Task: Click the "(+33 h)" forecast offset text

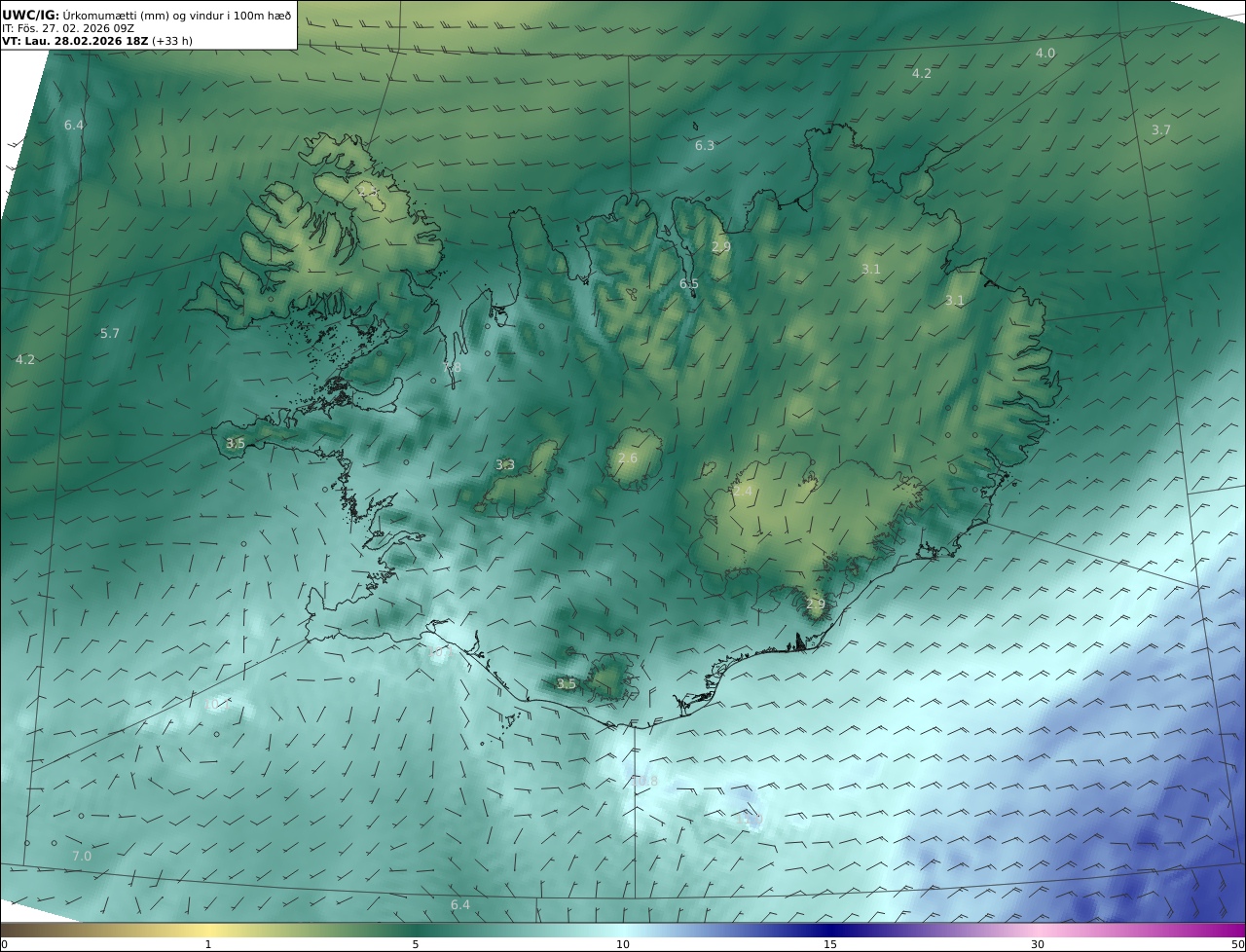Action: (173, 42)
